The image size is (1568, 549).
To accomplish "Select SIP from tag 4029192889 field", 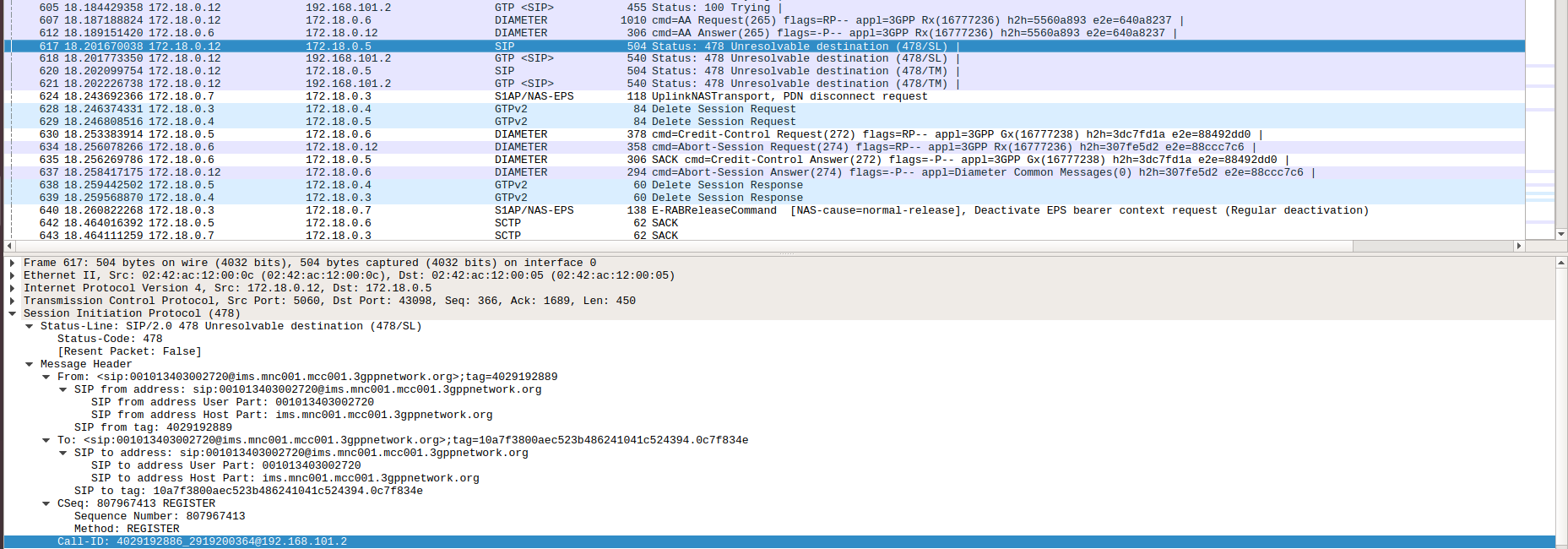I will pos(153,427).
